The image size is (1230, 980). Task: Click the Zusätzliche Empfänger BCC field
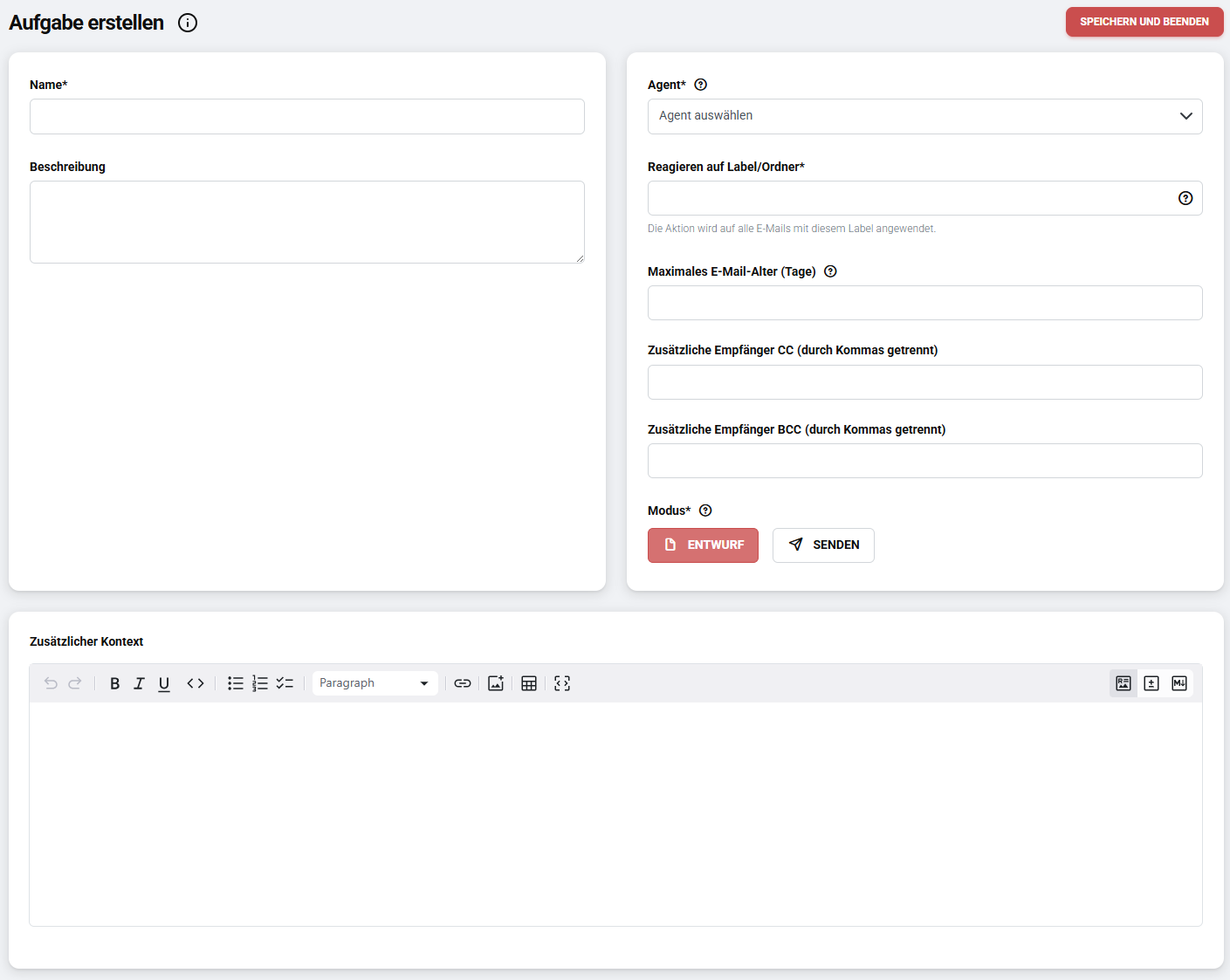click(924, 461)
